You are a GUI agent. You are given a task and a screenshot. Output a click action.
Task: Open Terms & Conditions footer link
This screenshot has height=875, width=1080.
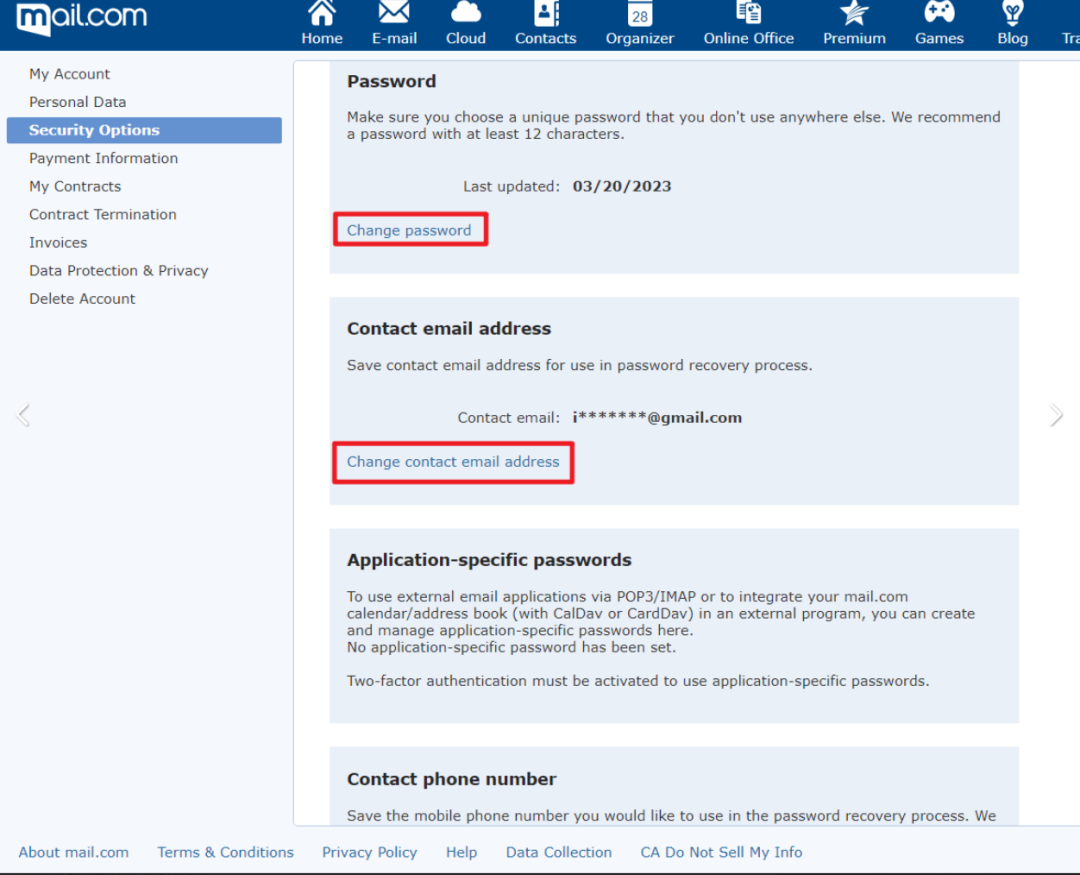point(225,852)
